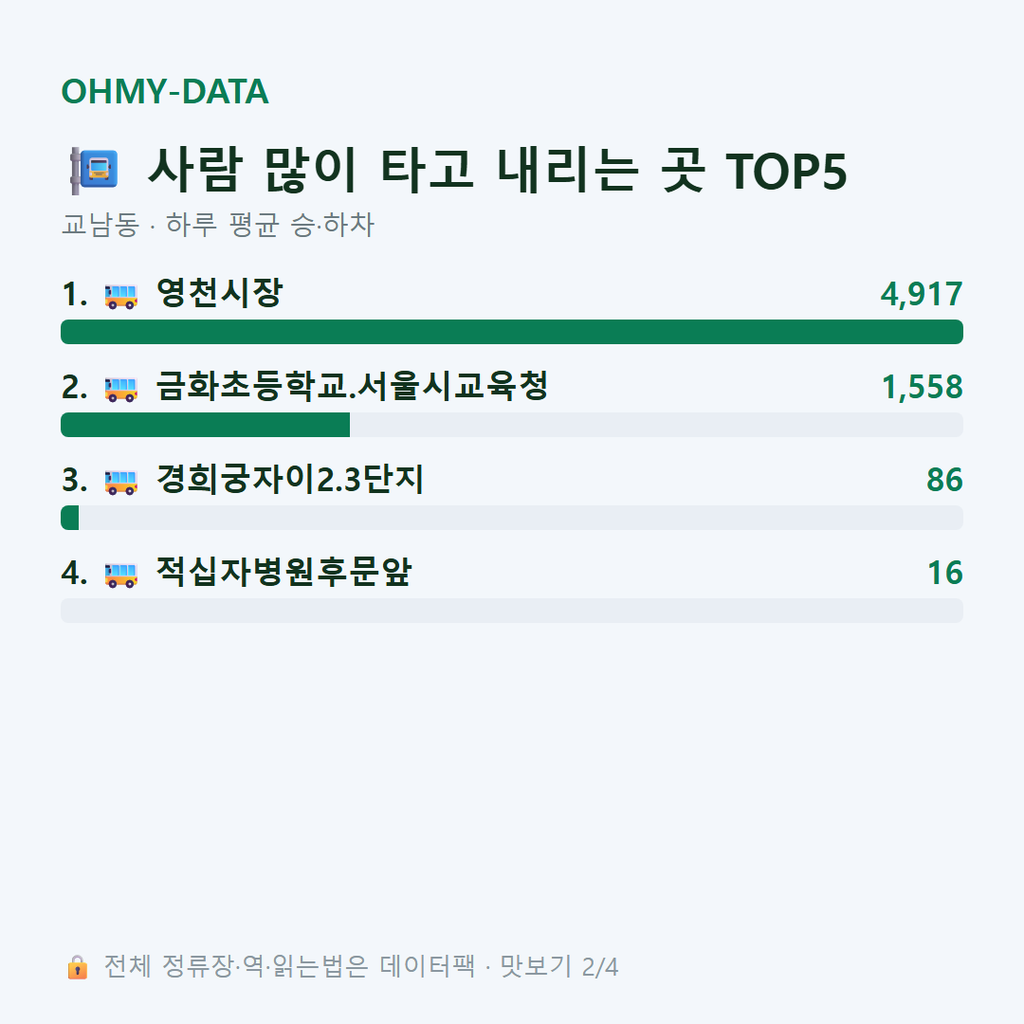The height and width of the screenshot is (1024, 1024).
Task: Click the 1,558 ridership value
Action: [x=922, y=387]
